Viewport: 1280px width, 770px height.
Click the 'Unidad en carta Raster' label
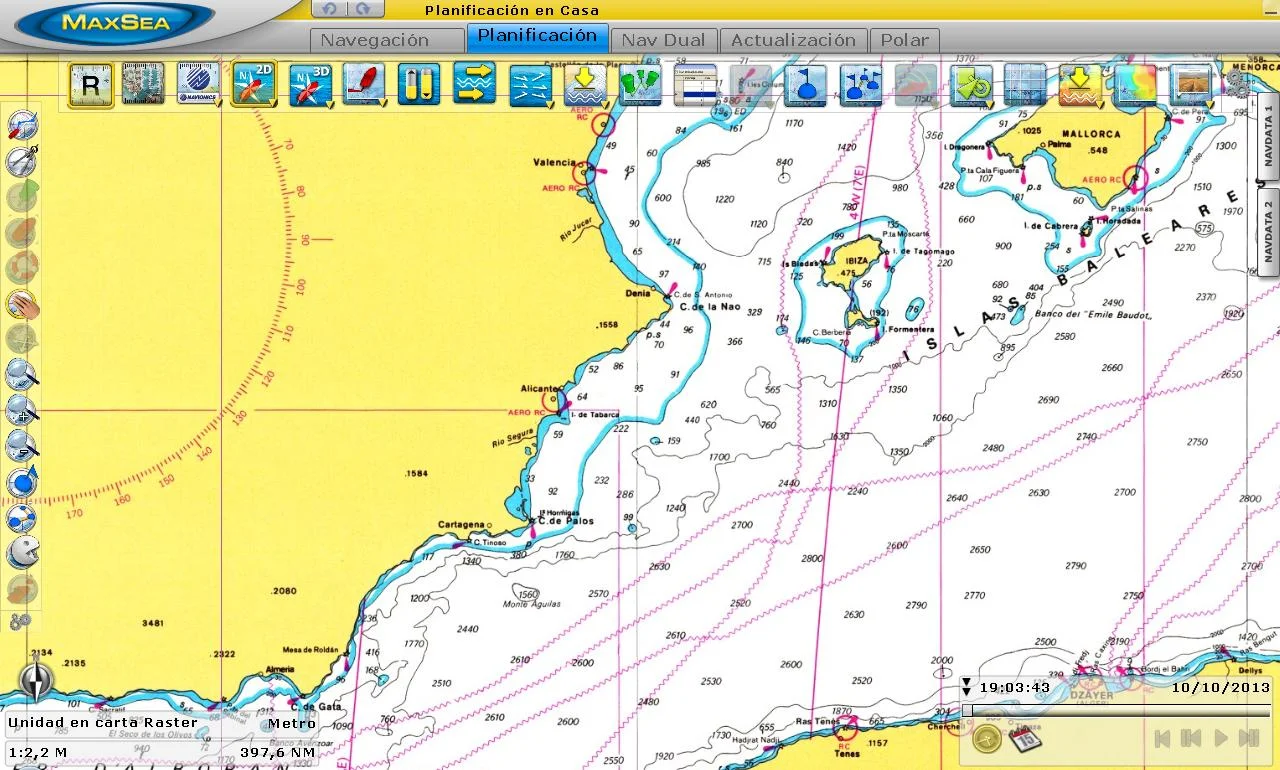[103, 723]
